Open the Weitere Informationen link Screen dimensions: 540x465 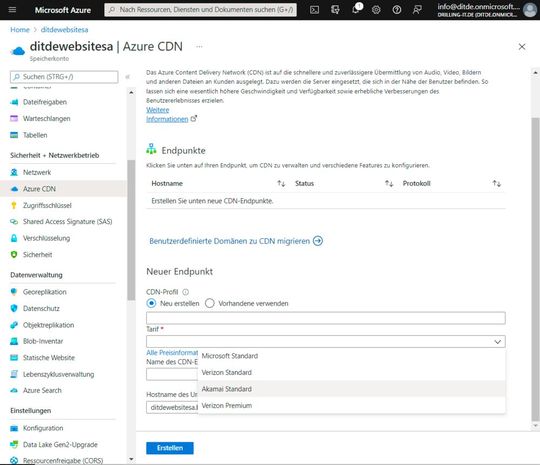[167, 115]
